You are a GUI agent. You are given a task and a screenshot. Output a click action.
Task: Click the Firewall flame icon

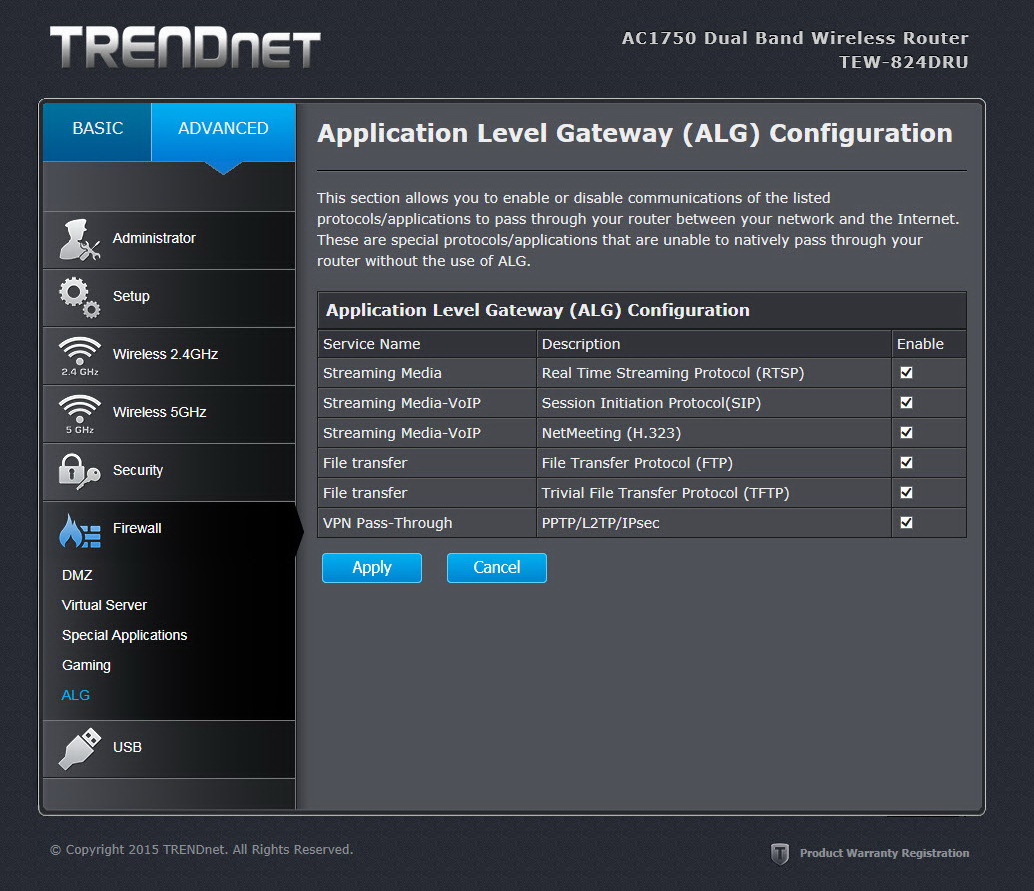coord(80,531)
